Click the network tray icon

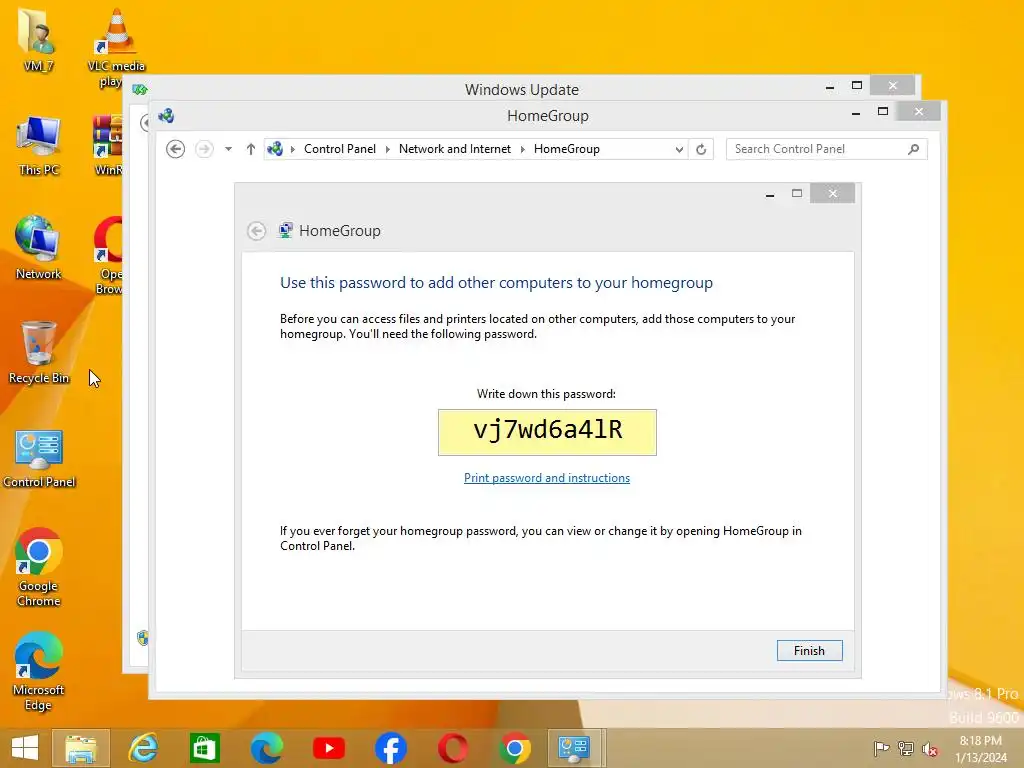(x=906, y=748)
